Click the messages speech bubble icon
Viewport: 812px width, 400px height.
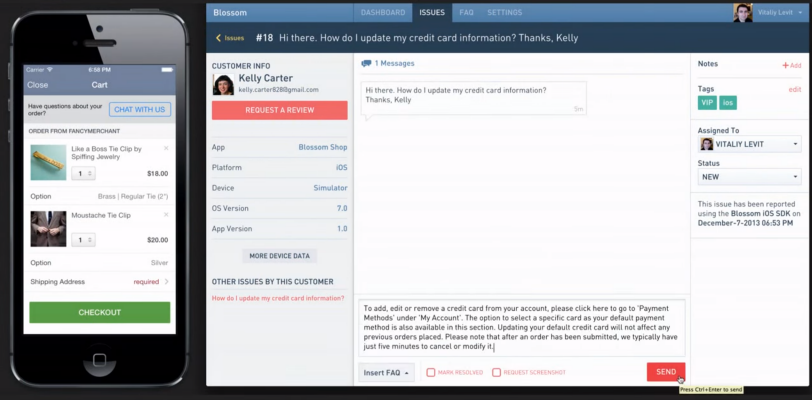click(366, 63)
